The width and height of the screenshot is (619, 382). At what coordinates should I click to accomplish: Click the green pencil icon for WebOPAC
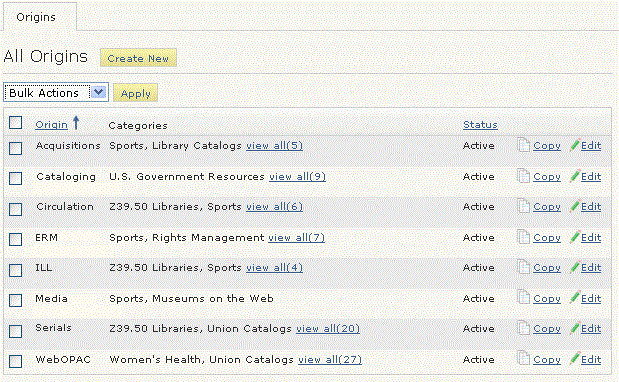574,358
